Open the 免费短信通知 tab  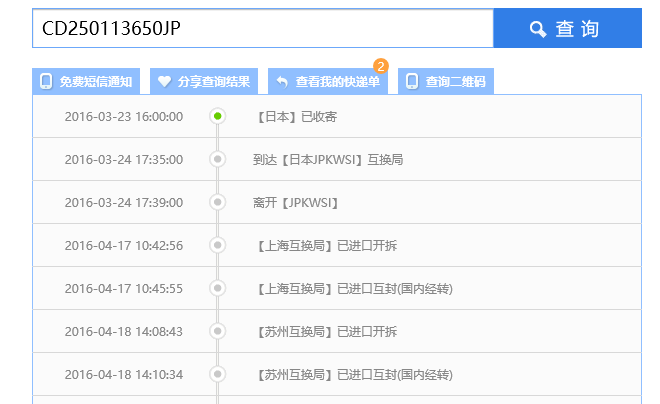[x=86, y=81]
